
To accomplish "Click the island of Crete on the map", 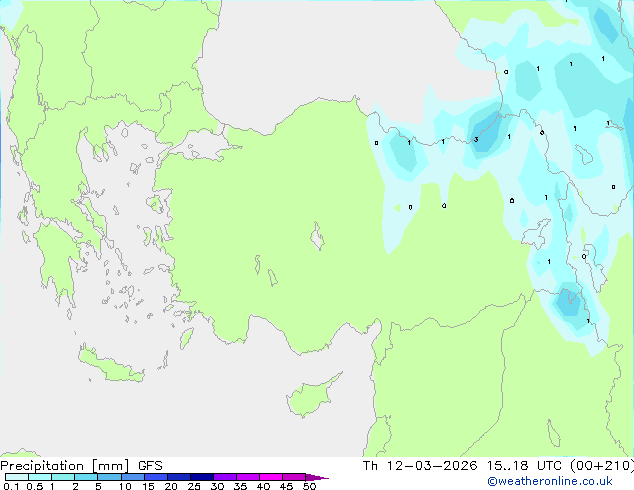I will point(111,365).
